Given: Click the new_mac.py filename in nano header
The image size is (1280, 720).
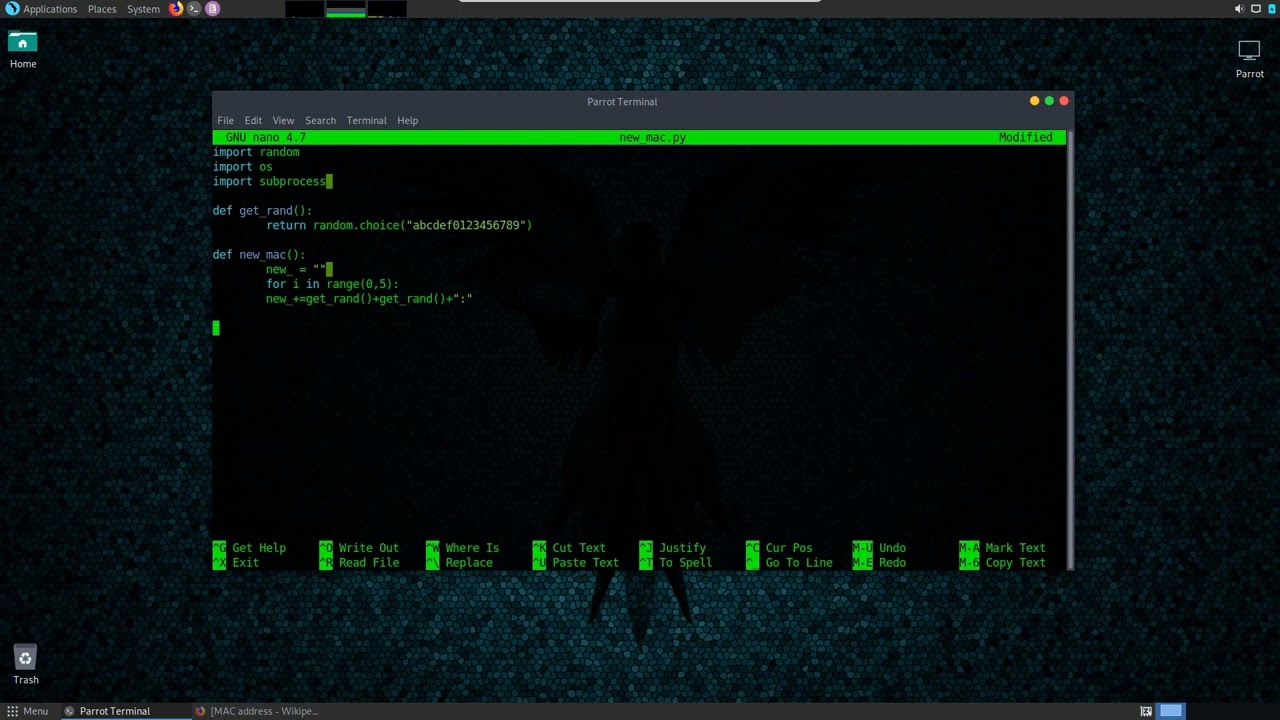Looking at the screenshot, I should click(x=652, y=137).
